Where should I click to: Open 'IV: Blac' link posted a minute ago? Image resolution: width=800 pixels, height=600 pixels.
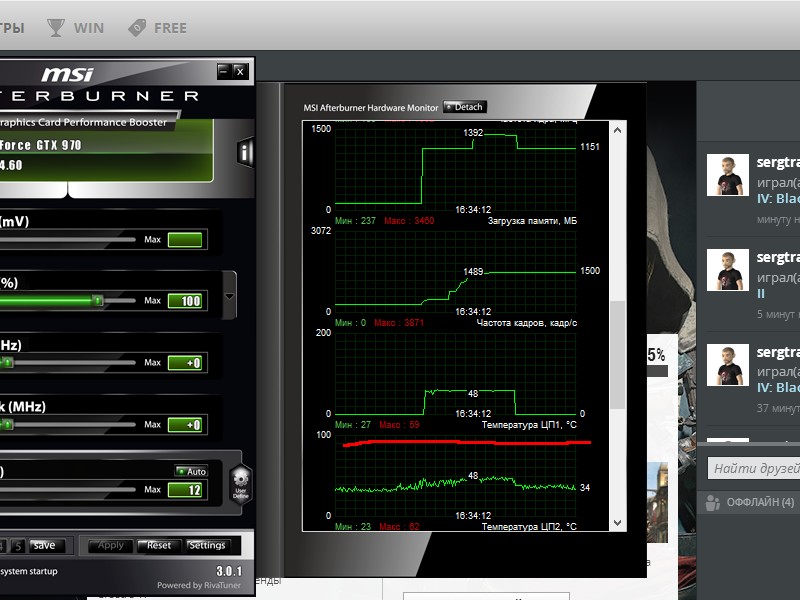pos(778,198)
